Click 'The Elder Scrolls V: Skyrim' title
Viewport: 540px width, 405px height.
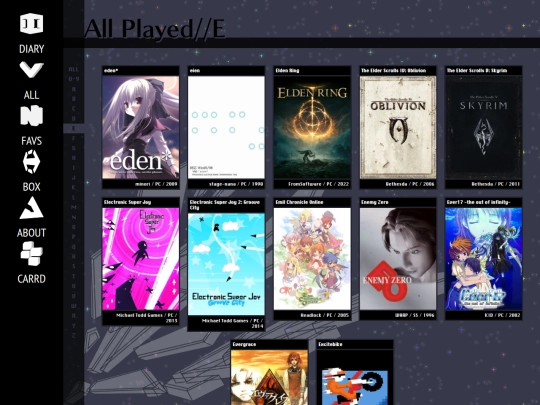tap(477, 71)
